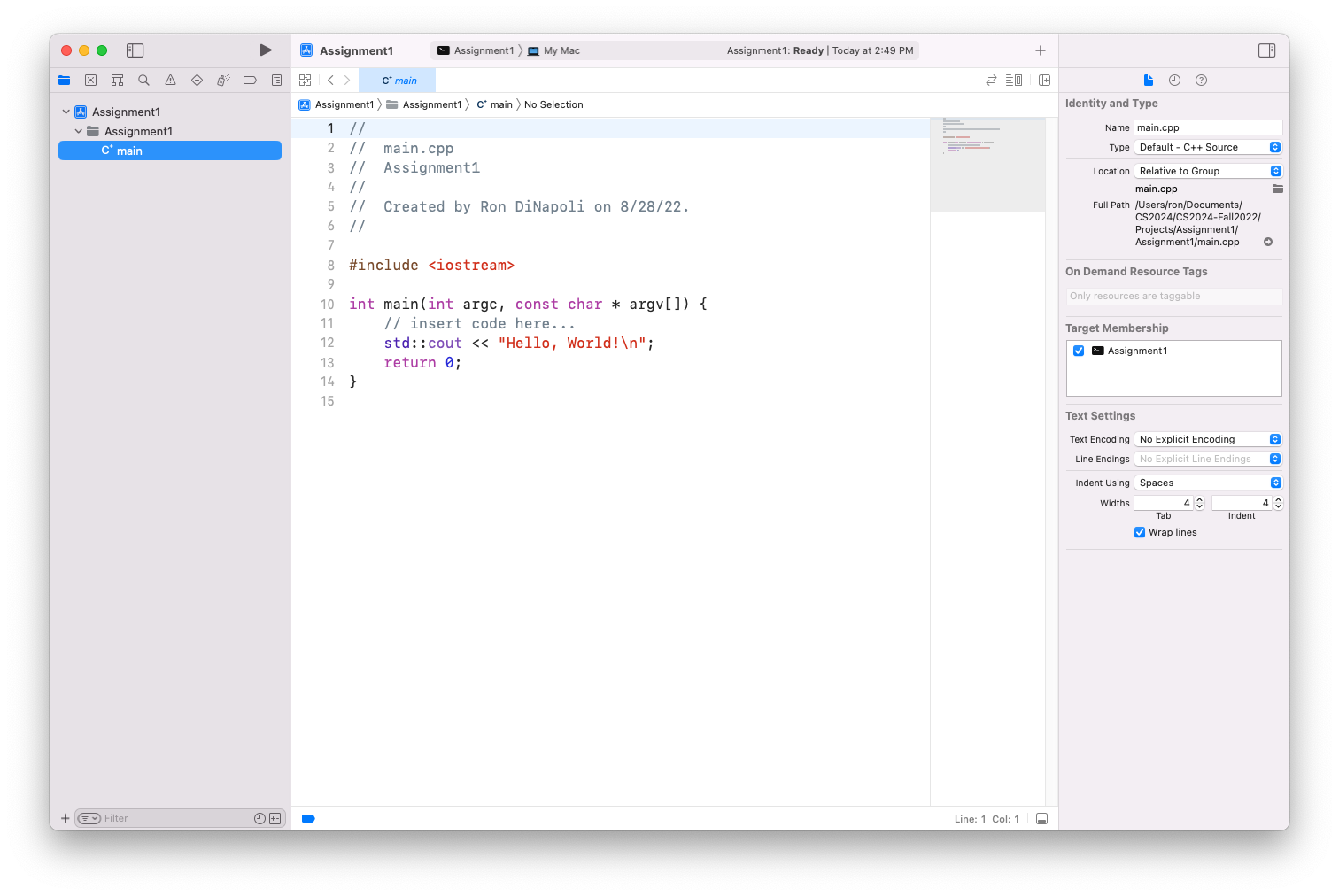The width and height of the screenshot is (1339, 896).
Task: Uncheck Assignment1 target membership checkbox
Action: pos(1079,351)
